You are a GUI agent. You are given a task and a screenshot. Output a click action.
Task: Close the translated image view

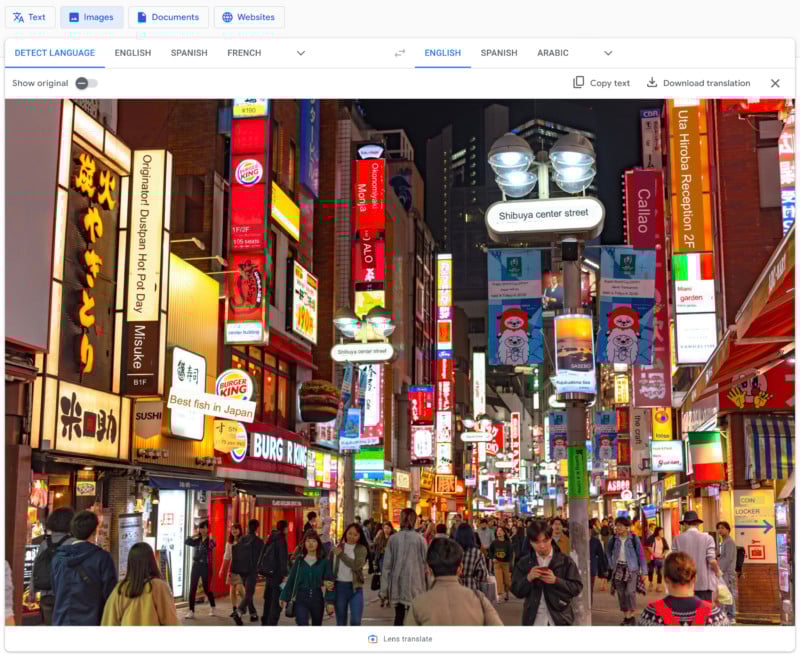pos(775,83)
